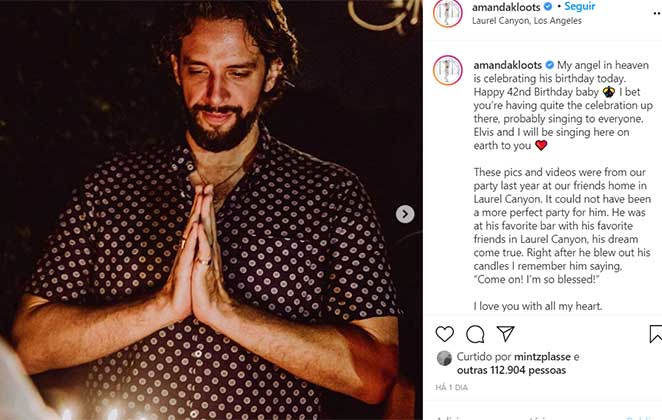Click the verified badge in the post header
662x420 pixels.
click(548, 7)
